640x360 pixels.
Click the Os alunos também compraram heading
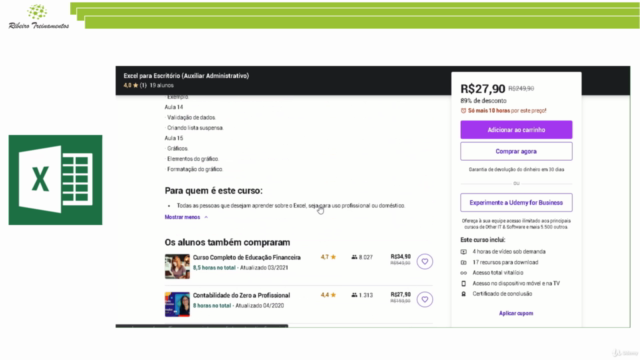[x=227, y=242]
